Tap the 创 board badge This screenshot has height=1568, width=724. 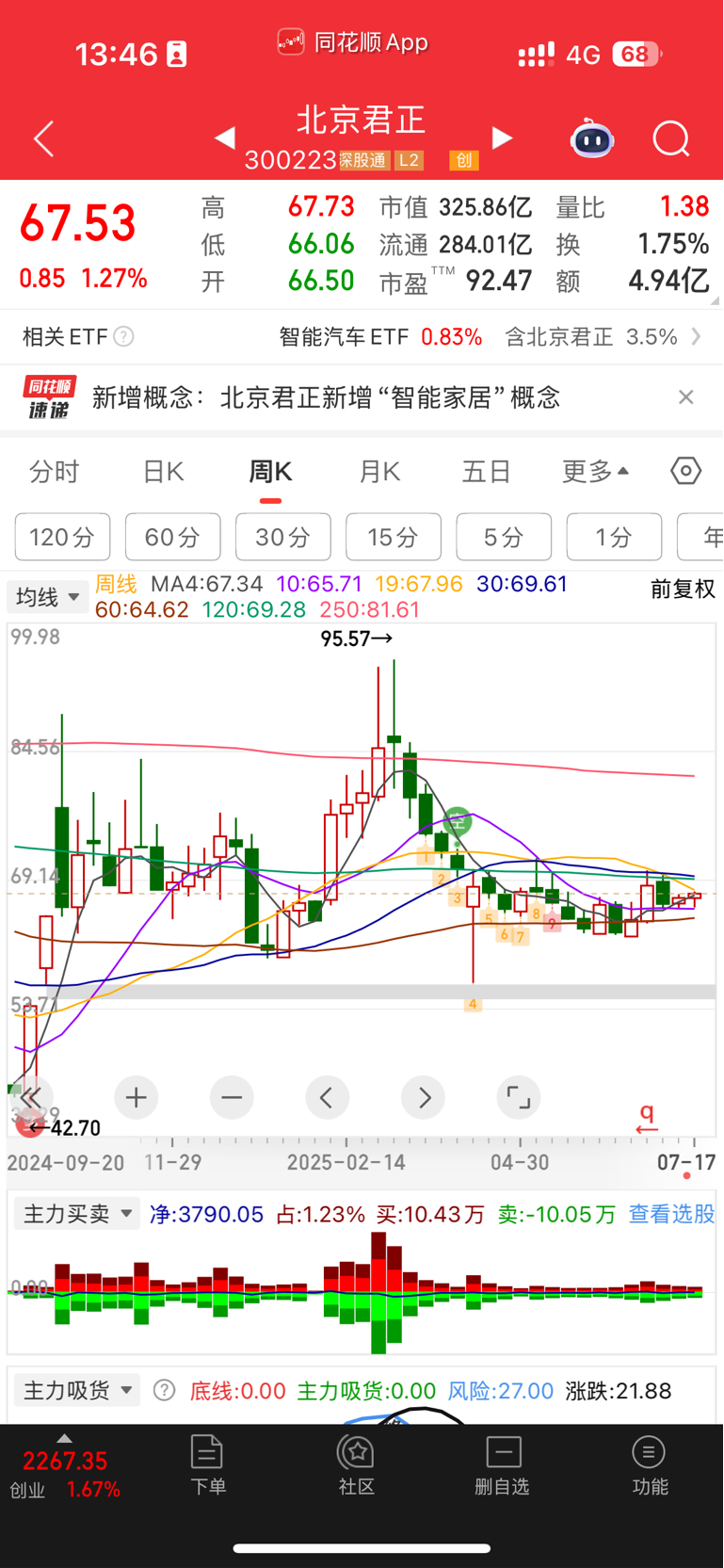coord(463,160)
